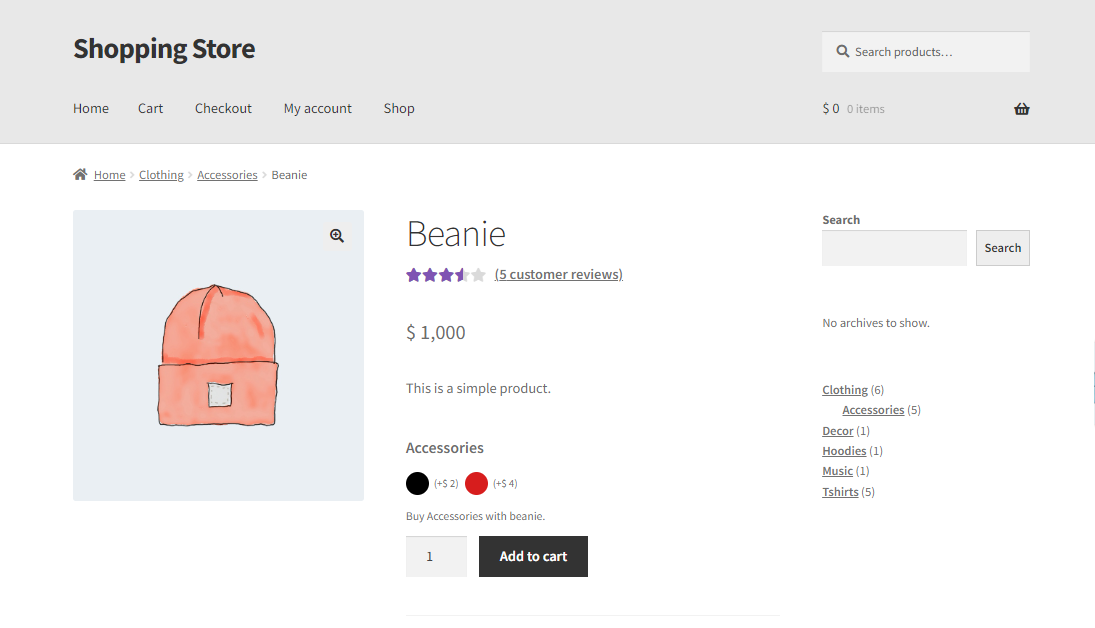Open the Shop menu item

click(x=399, y=108)
